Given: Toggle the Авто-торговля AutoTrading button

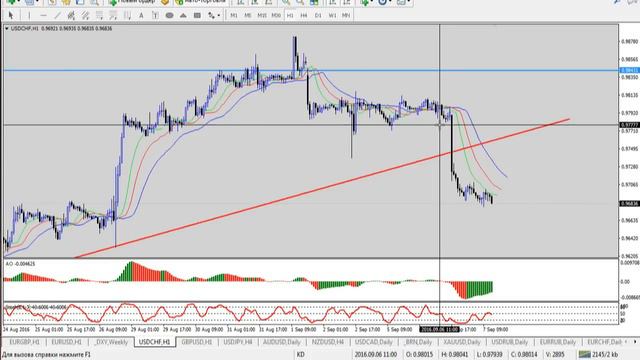Looking at the screenshot, I should [200, 2].
